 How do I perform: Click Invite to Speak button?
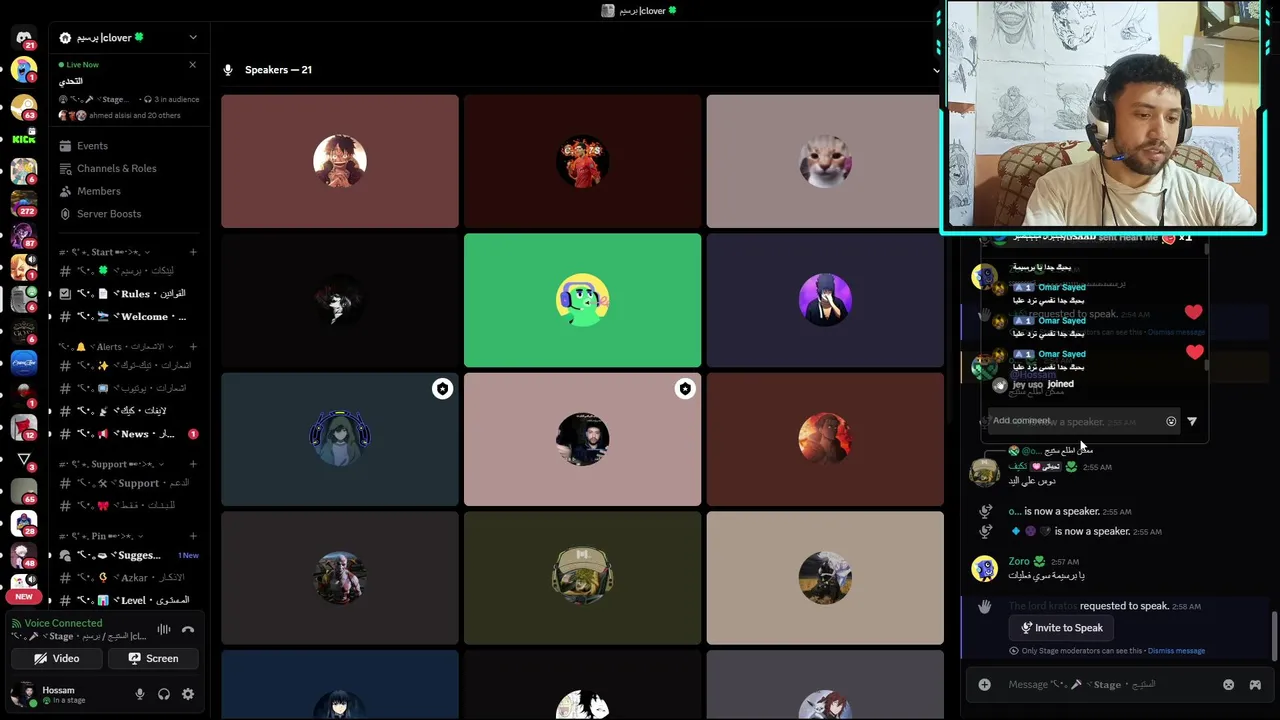click(1062, 628)
